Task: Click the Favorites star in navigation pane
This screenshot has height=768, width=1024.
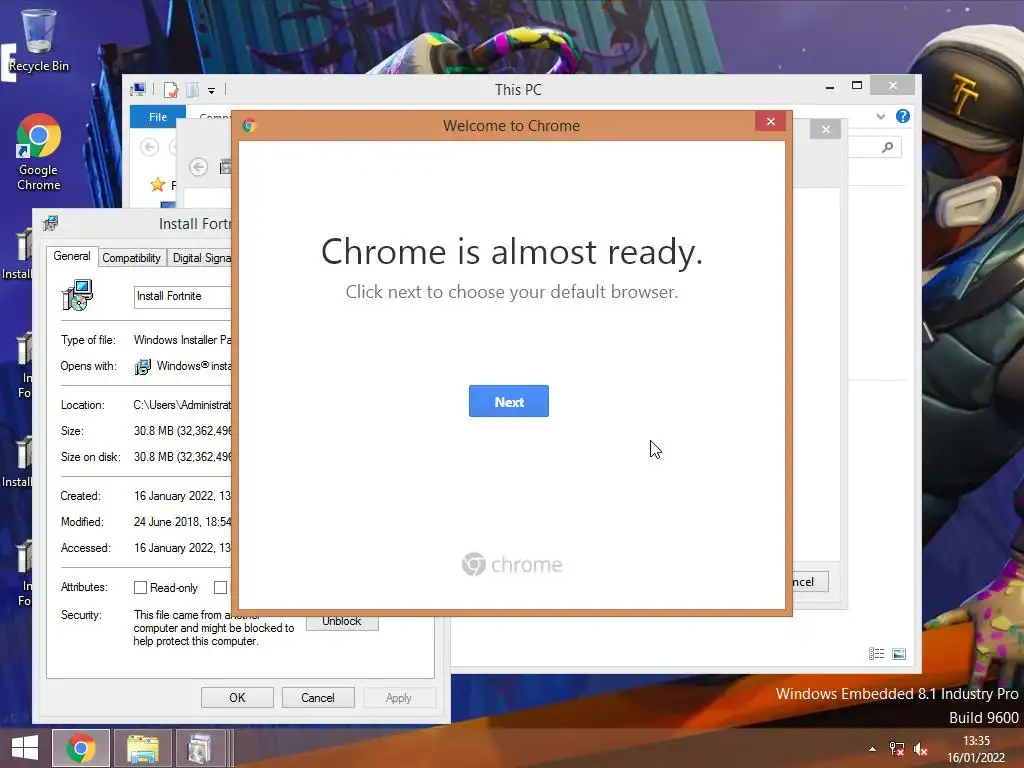Action: [157, 185]
